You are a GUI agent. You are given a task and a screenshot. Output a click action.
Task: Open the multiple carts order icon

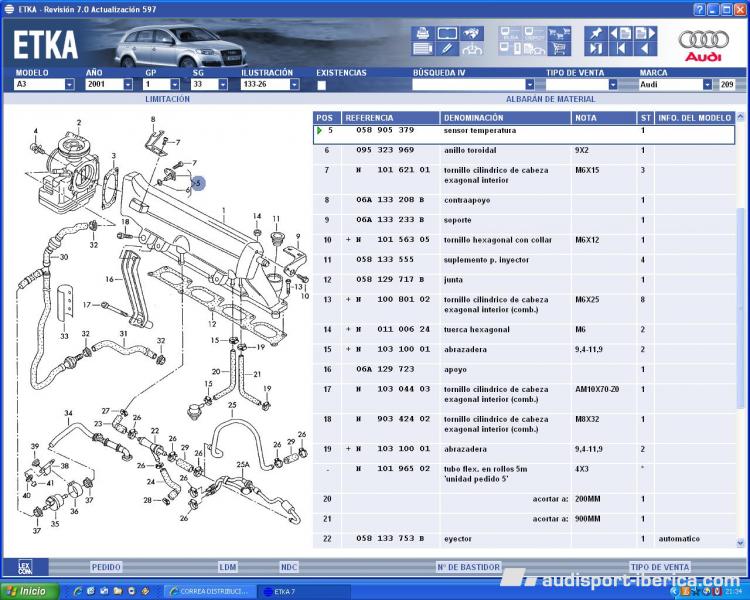559,33
